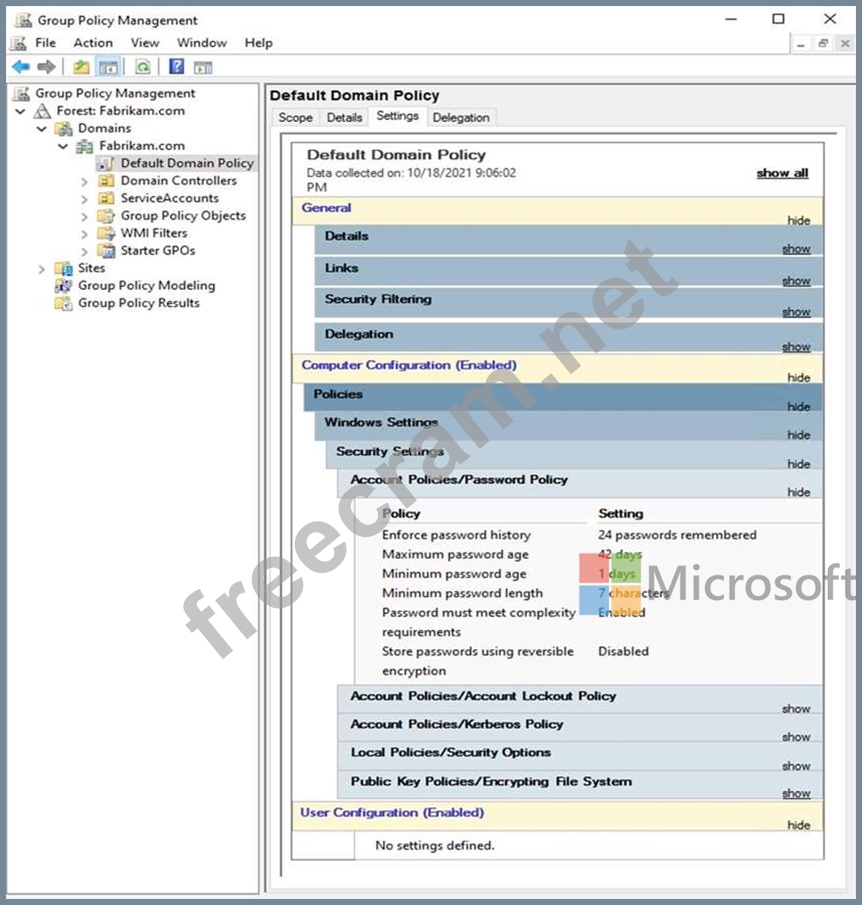Toggle the Show/Hide Action Pane icon

point(203,67)
